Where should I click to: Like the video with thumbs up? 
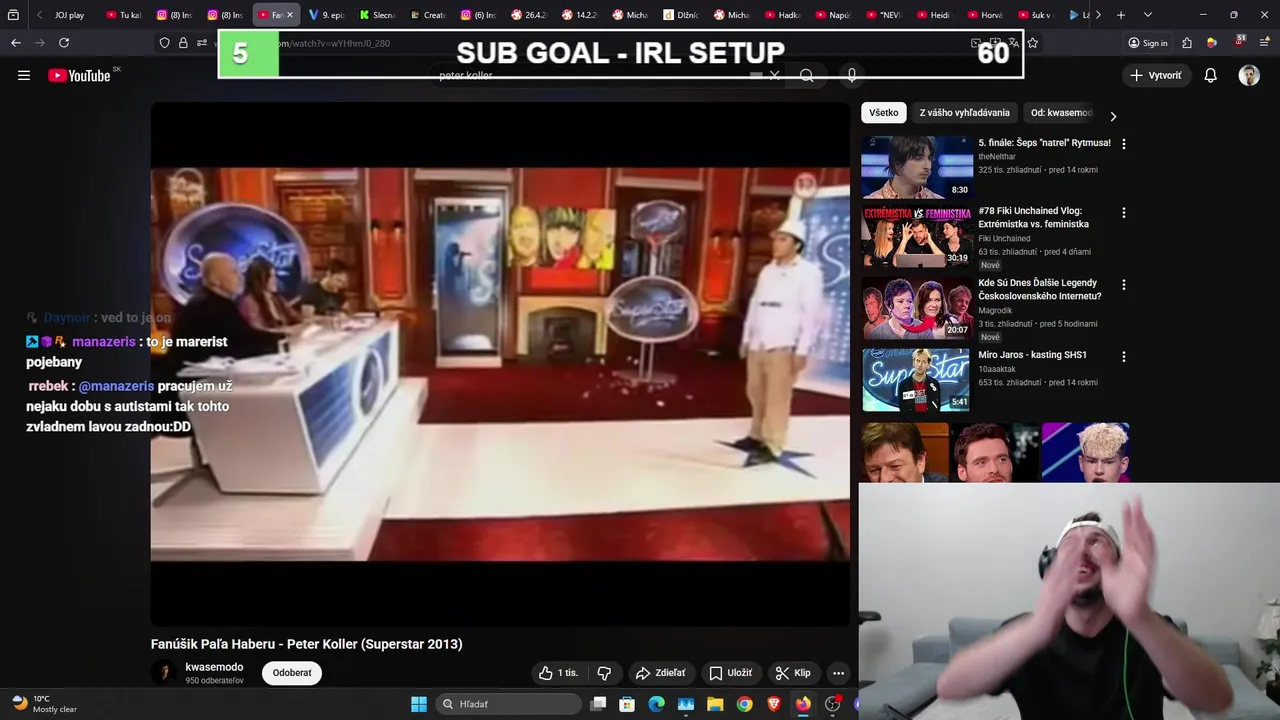[x=558, y=673]
